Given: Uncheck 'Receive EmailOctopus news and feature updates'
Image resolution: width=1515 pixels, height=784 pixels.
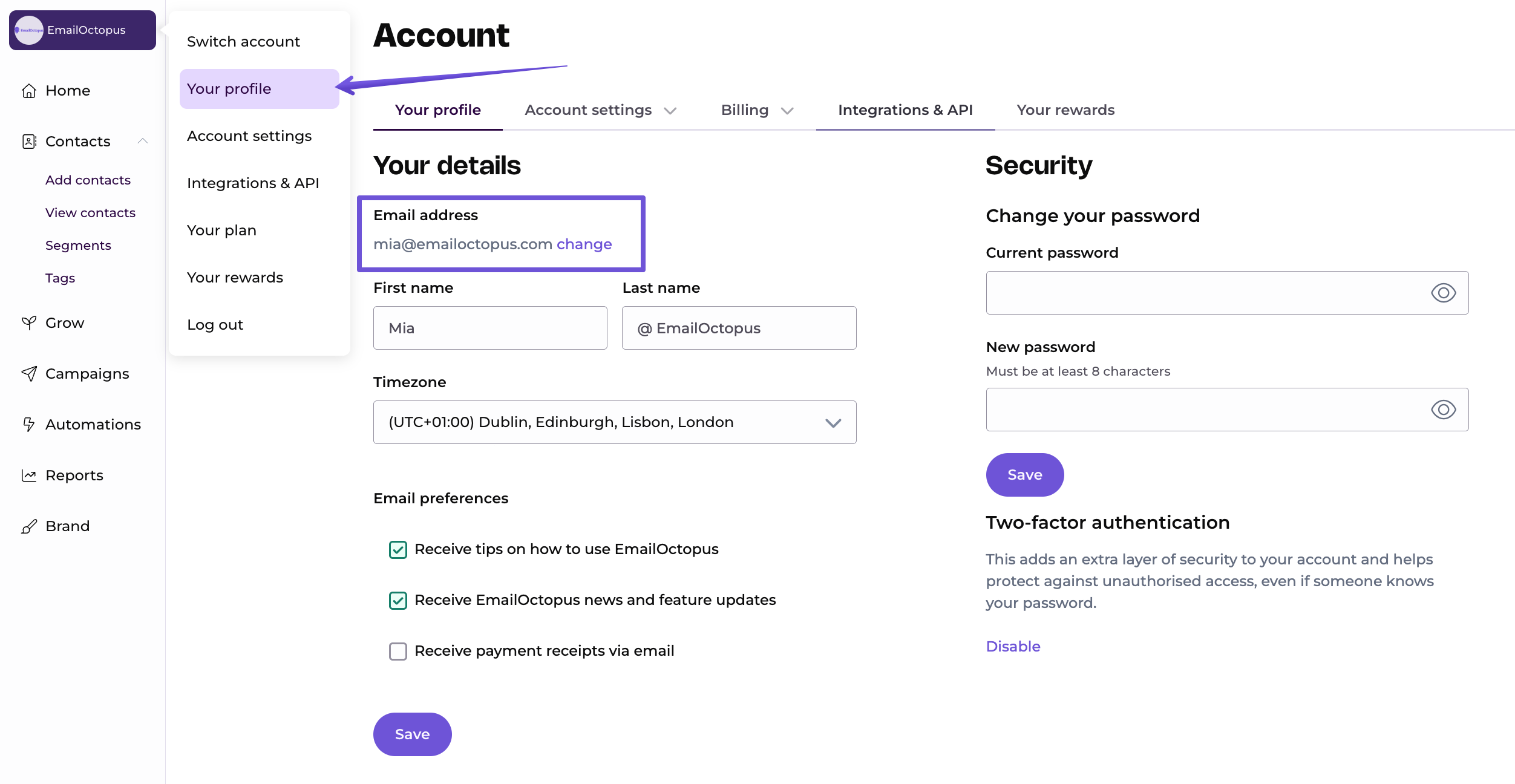Looking at the screenshot, I should pyautogui.click(x=398, y=601).
